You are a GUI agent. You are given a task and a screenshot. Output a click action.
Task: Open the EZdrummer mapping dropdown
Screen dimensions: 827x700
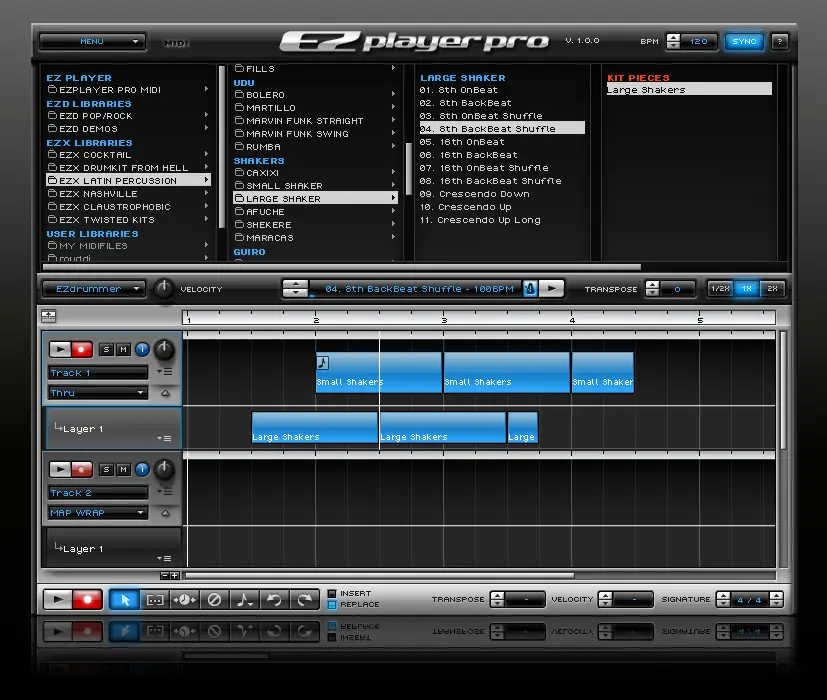pos(94,289)
